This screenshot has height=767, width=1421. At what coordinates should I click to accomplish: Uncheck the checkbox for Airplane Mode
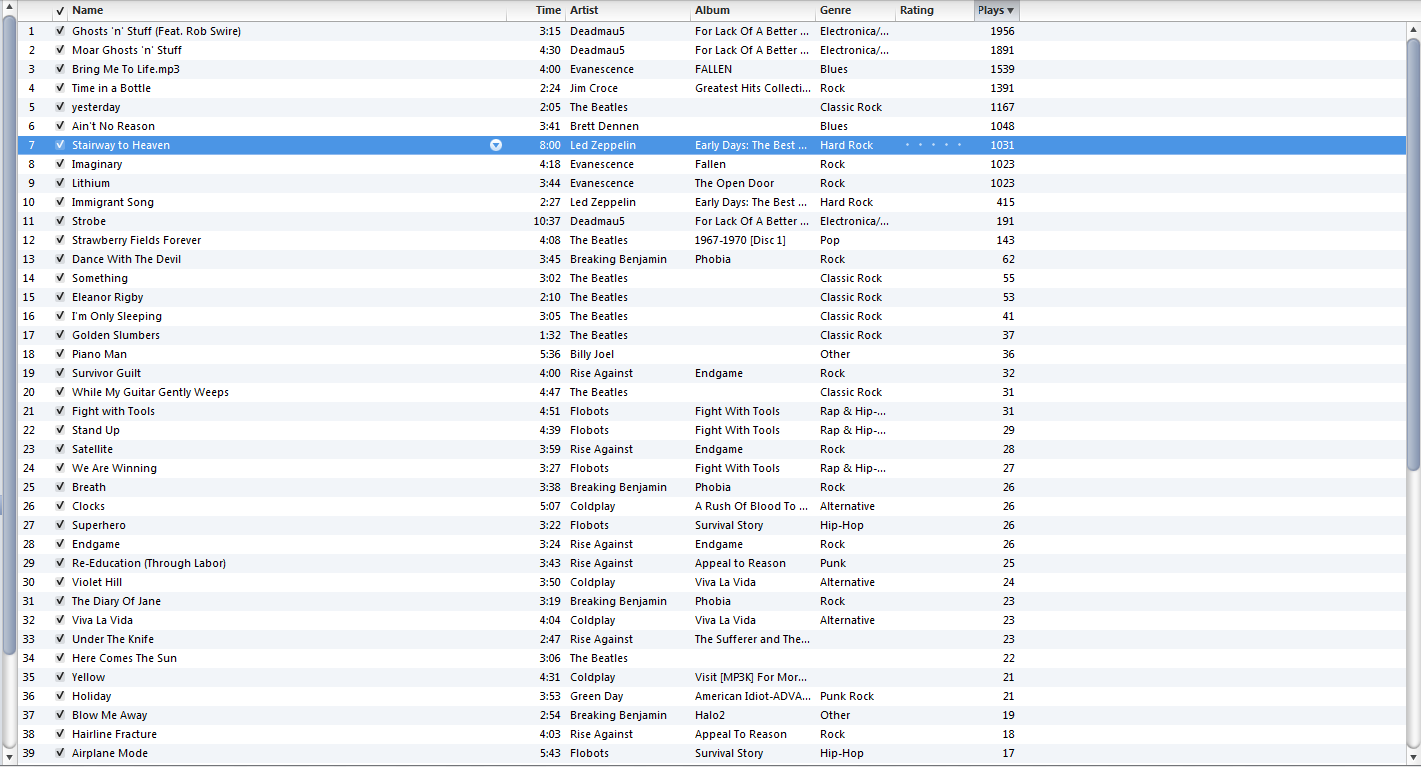[x=60, y=753]
